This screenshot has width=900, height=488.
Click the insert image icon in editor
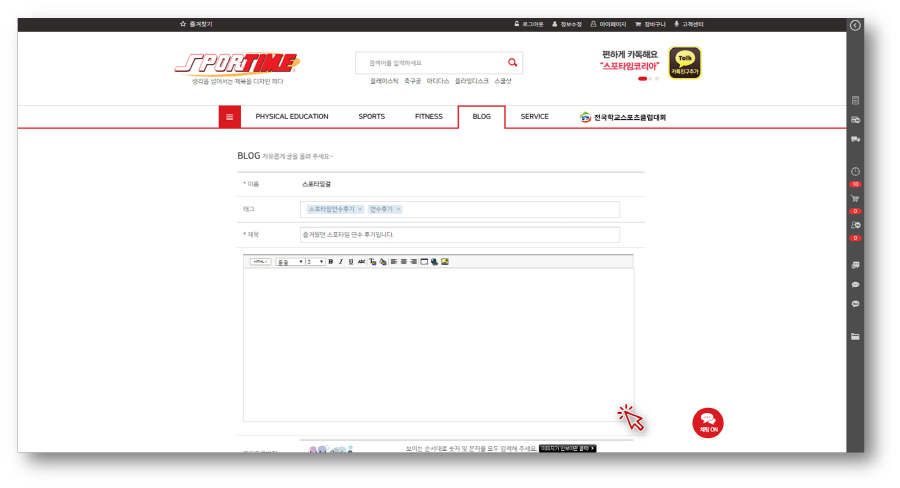click(x=445, y=262)
